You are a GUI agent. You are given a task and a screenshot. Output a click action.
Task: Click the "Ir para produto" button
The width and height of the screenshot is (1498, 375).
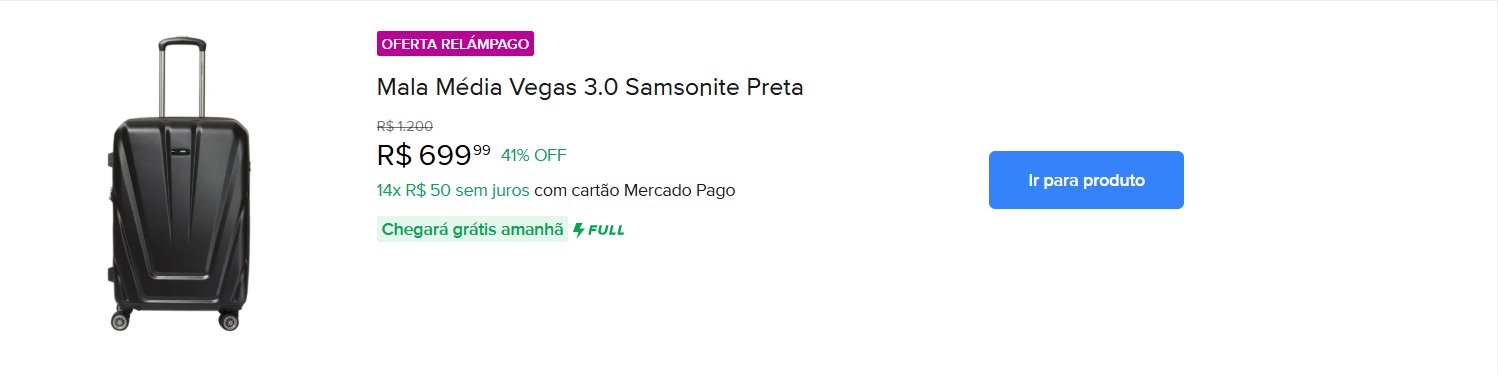[1086, 180]
